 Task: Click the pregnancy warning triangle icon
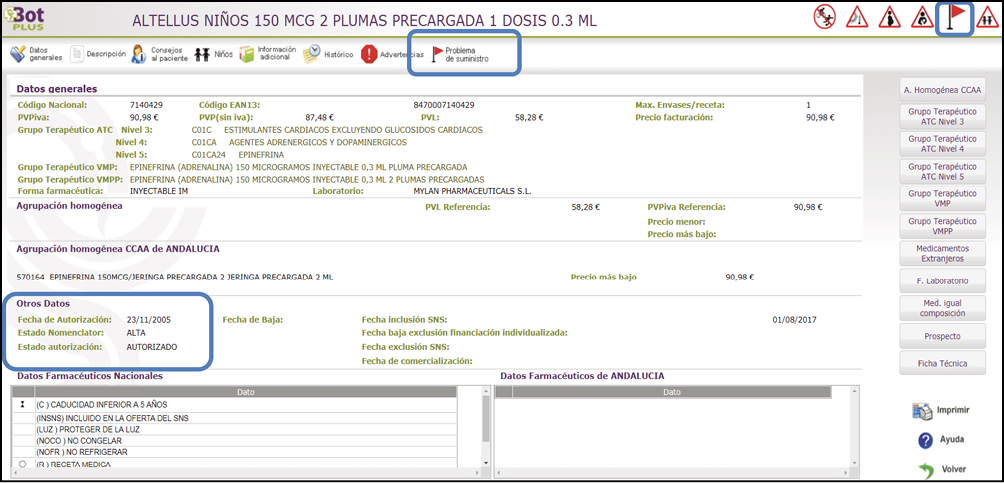[889, 18]
